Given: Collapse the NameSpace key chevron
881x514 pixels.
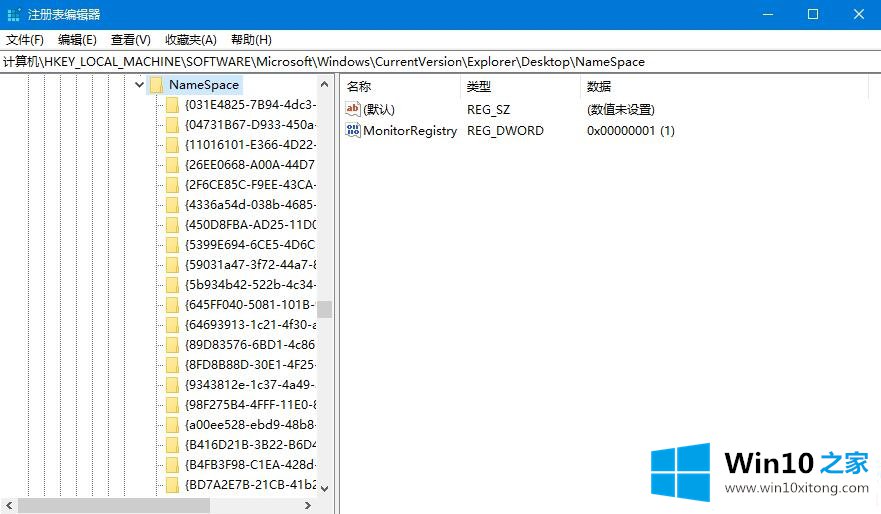Looking at the screenshot, I should pyautogui.click(x=139, y=85).
